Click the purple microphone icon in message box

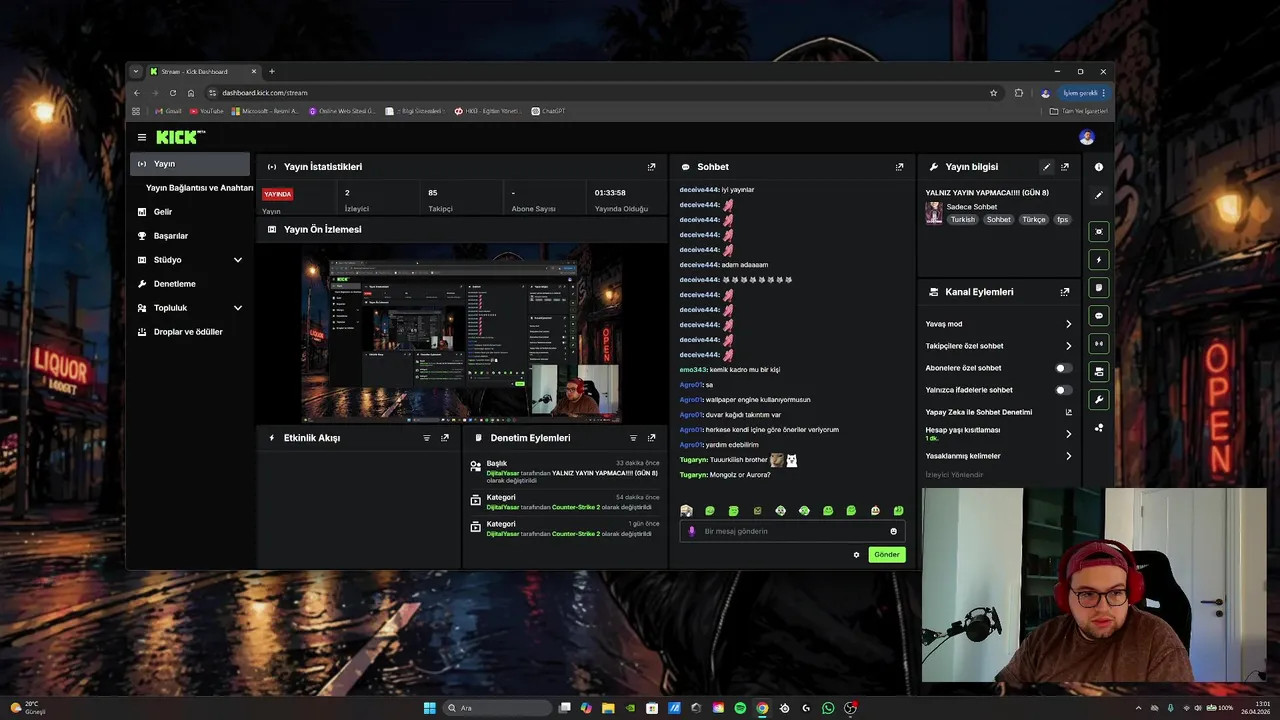tap(692, 531)
